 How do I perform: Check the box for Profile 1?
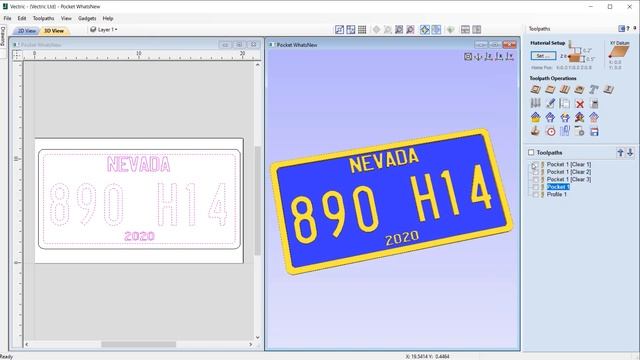pos(536,195)
